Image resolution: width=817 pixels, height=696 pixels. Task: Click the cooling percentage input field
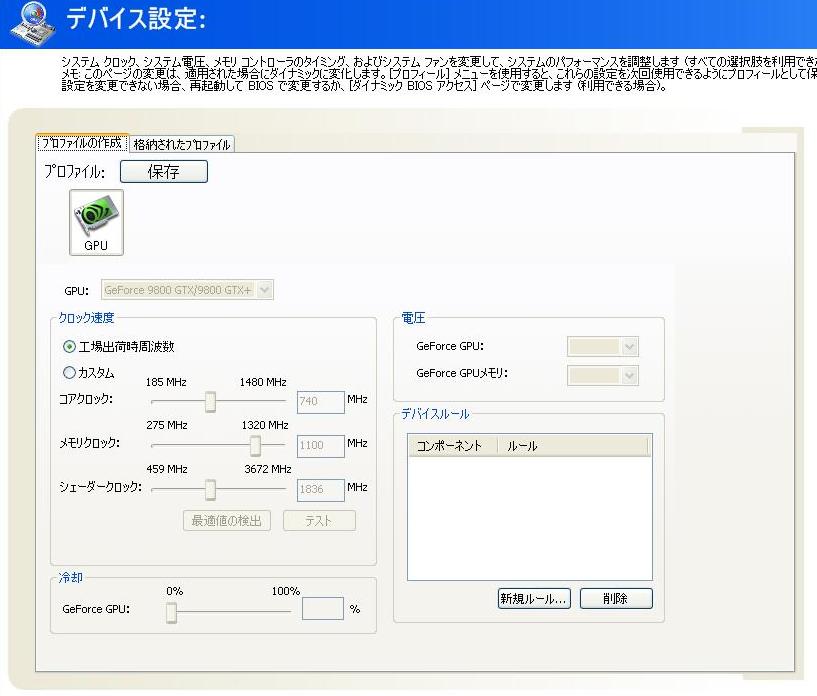(x=323, y=608)
